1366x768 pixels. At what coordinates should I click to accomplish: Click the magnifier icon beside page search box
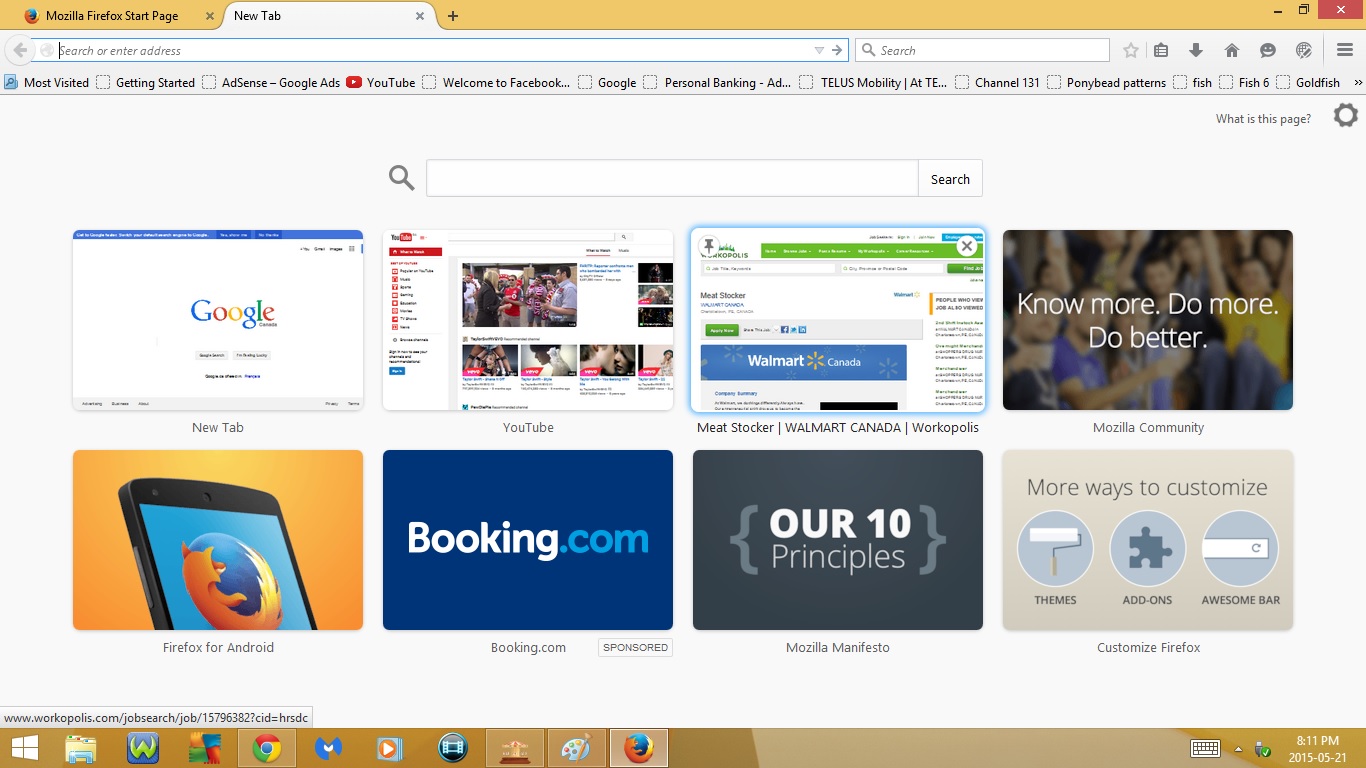click(401, 178)
